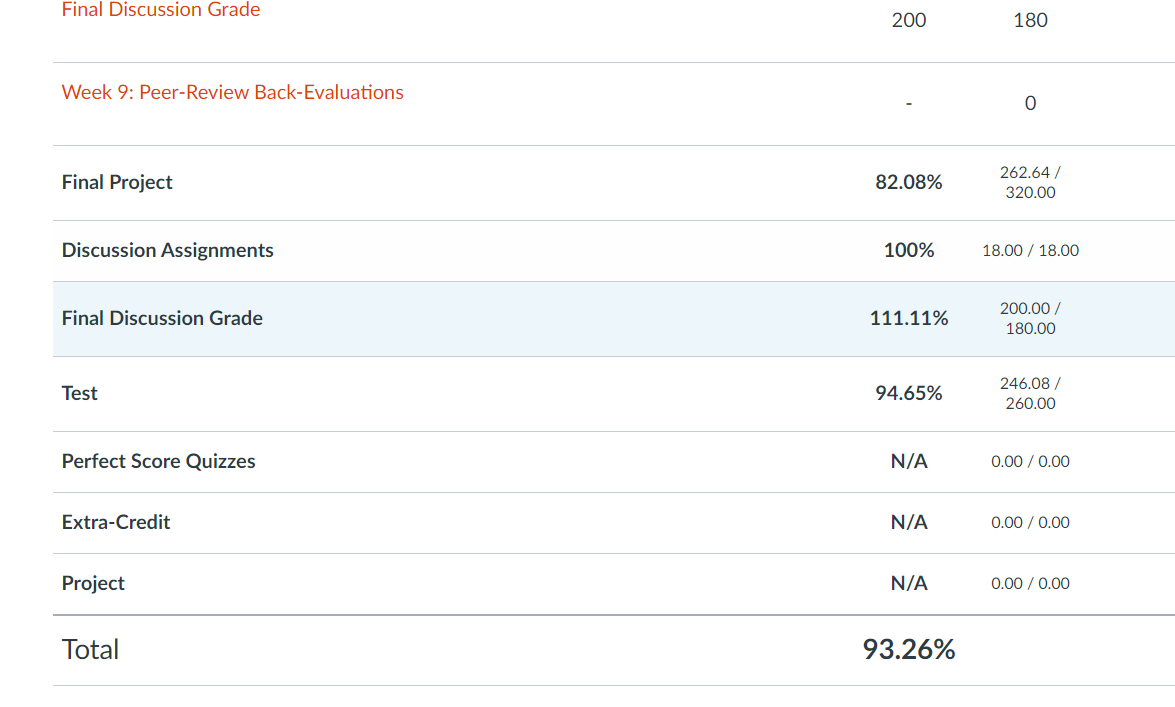Click the 93.26% total grade
The image size is (1175, 707).
click(x=908, y=649)
